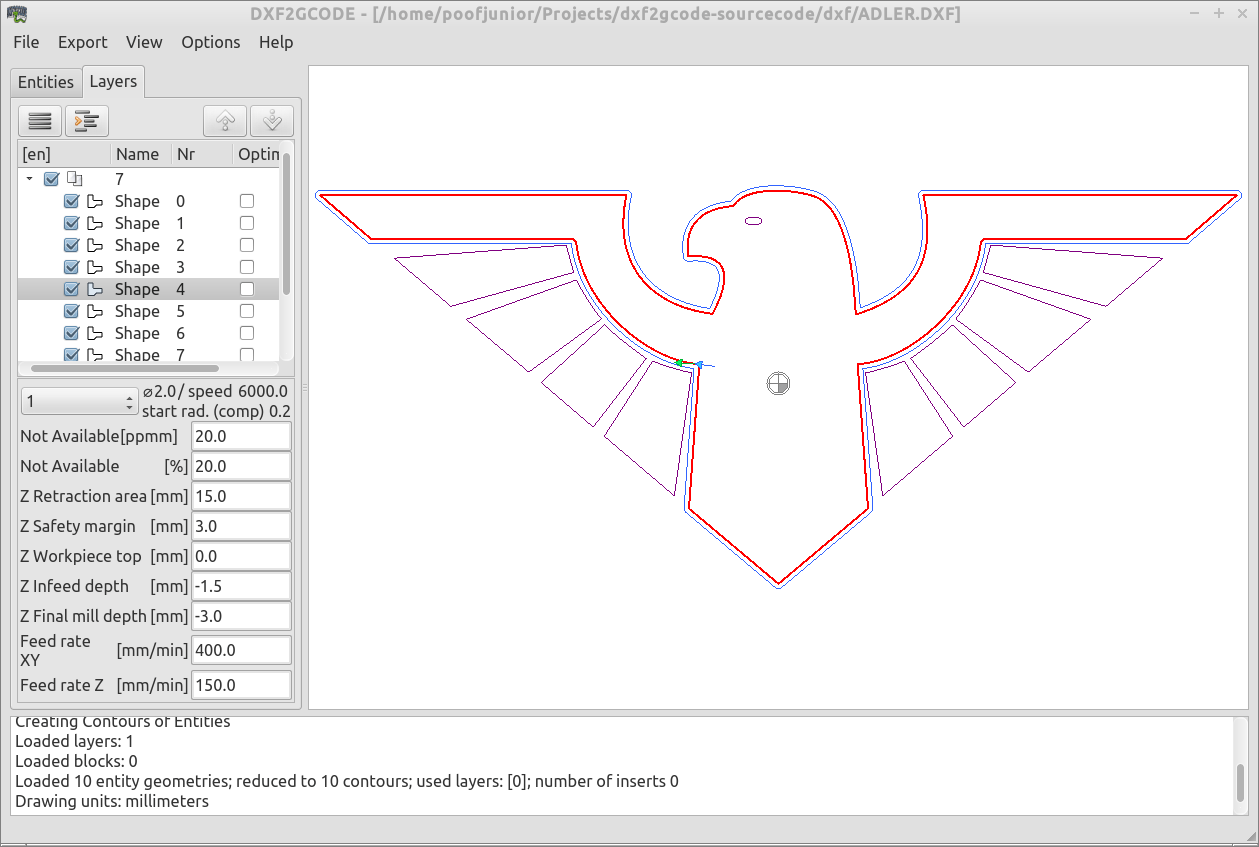Click the Feed rate XY input field

(241, 650)
